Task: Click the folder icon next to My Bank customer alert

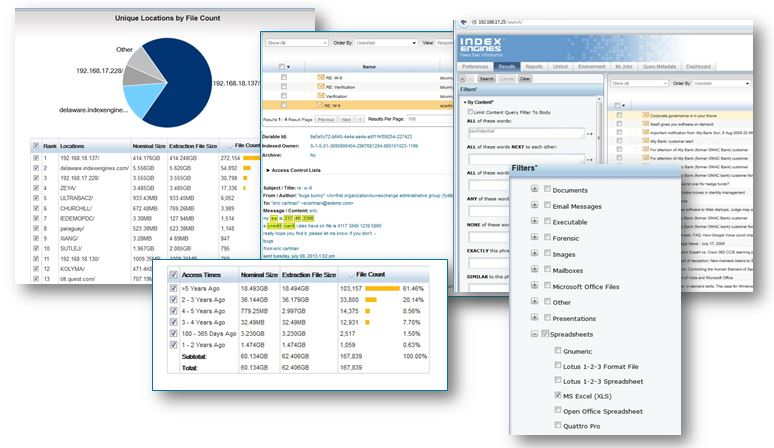Action: coord(645,141)
